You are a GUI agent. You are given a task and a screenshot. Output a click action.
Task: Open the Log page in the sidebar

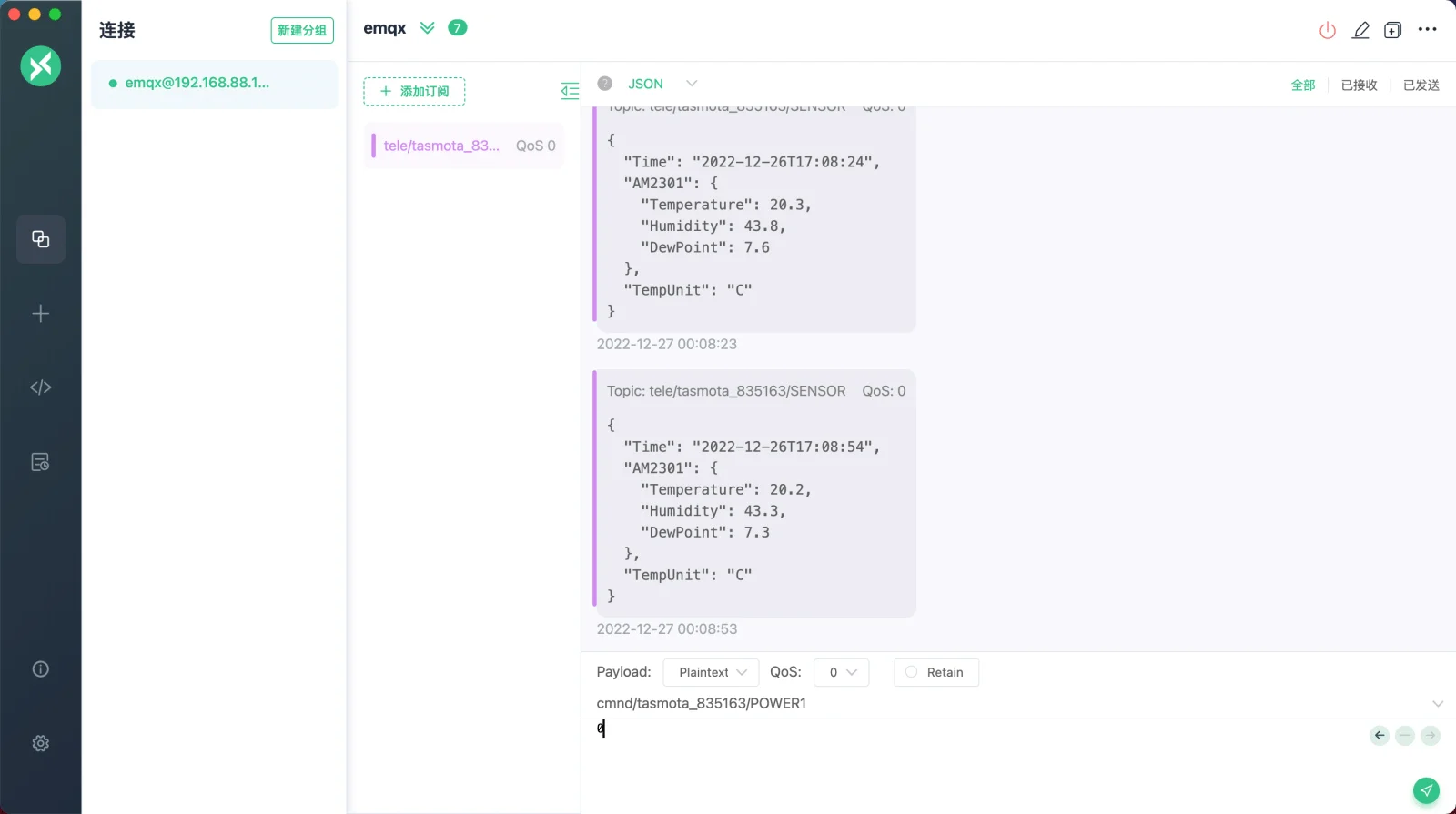[40, 462]
